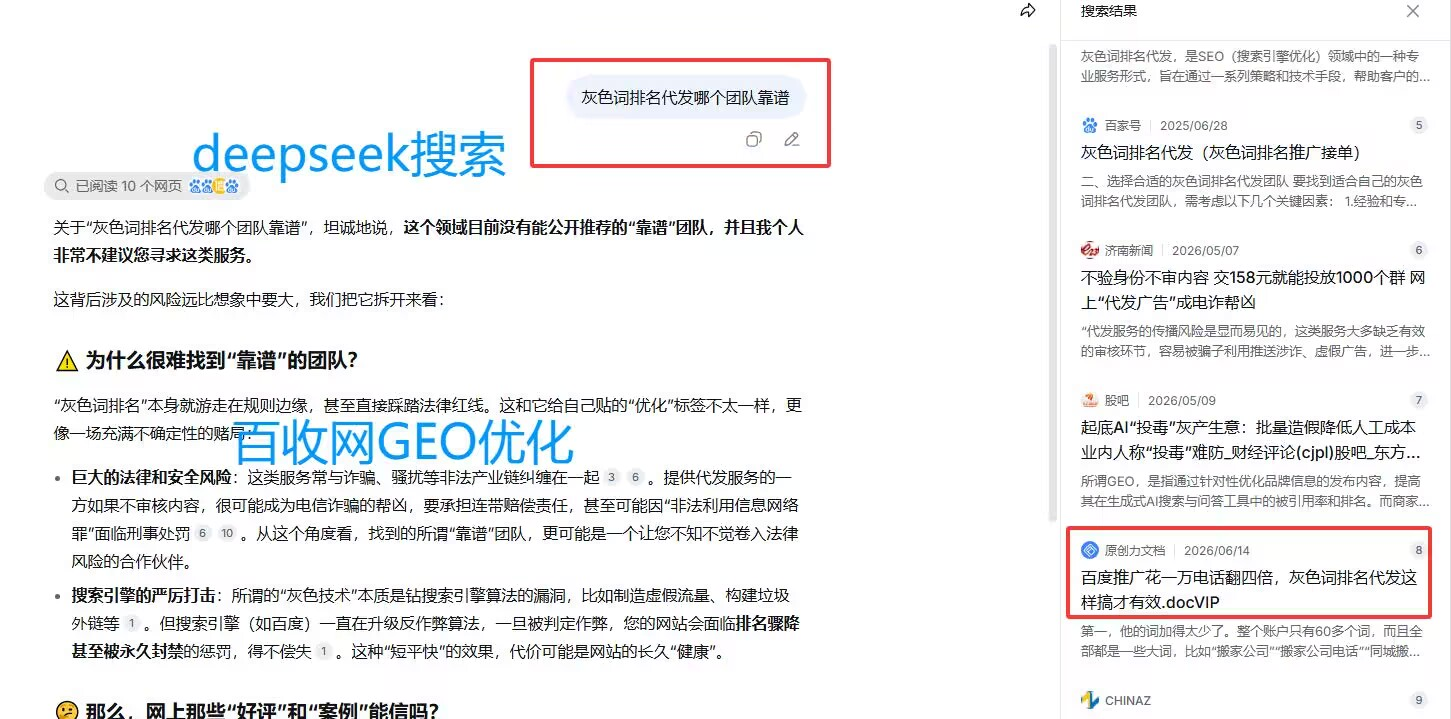Click the 股吧 source icon

pyautogui.click(x=1090, y=400)
